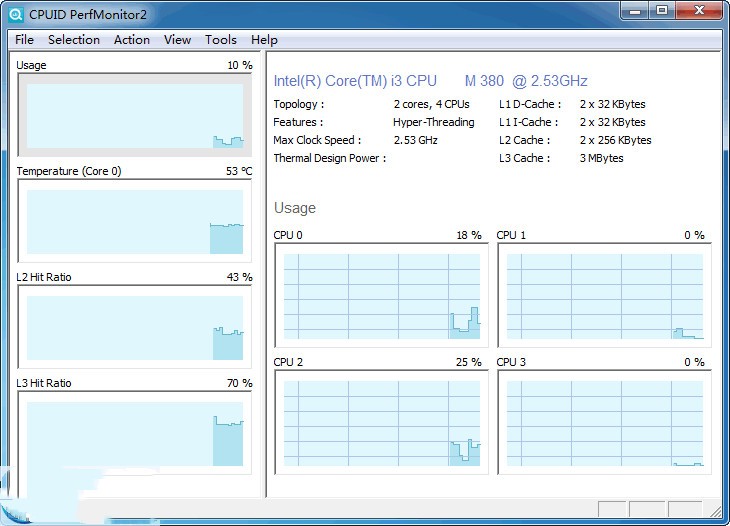Screen dimensions: 730x526
Task: Open the Tools menu
Action: pyautogui.click(x=221, y=40)
